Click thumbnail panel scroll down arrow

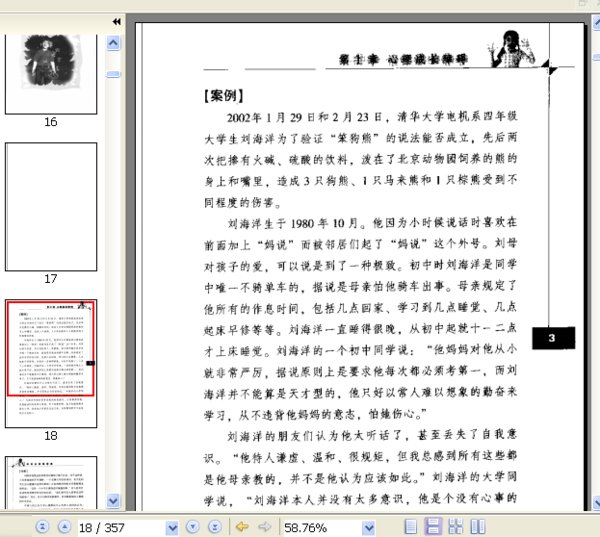113,501
